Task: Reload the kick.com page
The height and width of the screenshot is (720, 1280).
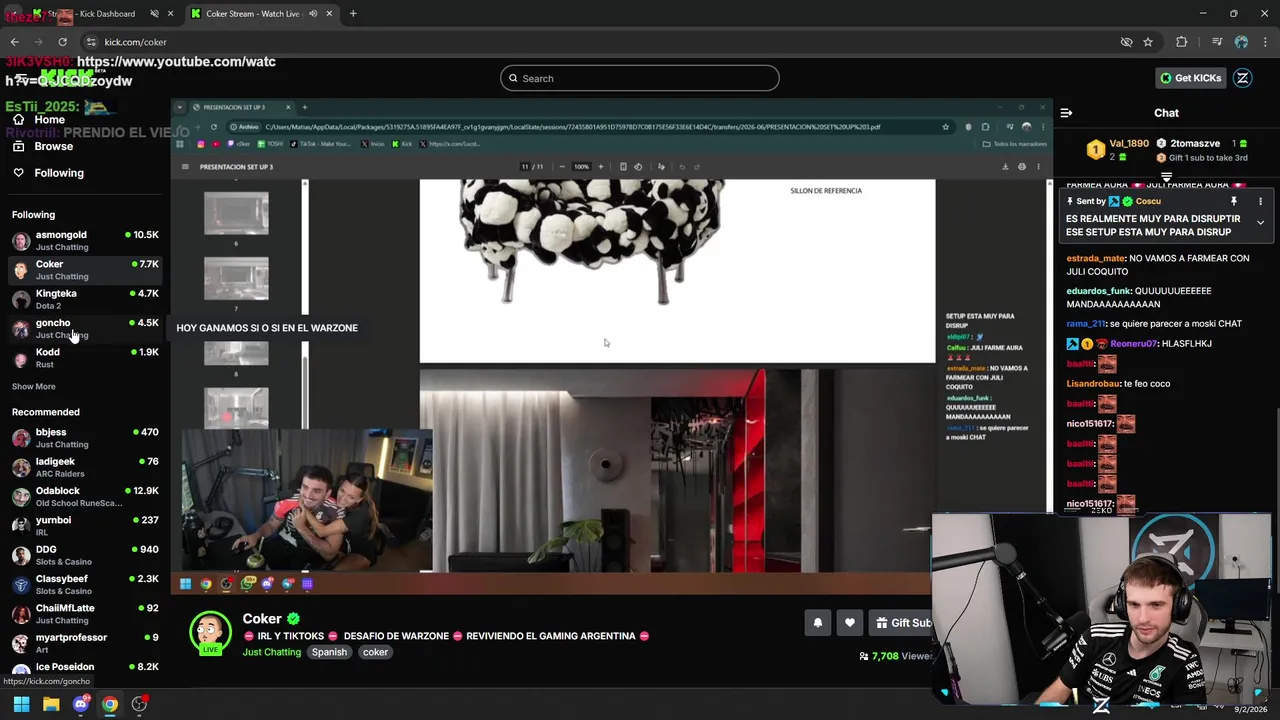Action: click(62, 42)
